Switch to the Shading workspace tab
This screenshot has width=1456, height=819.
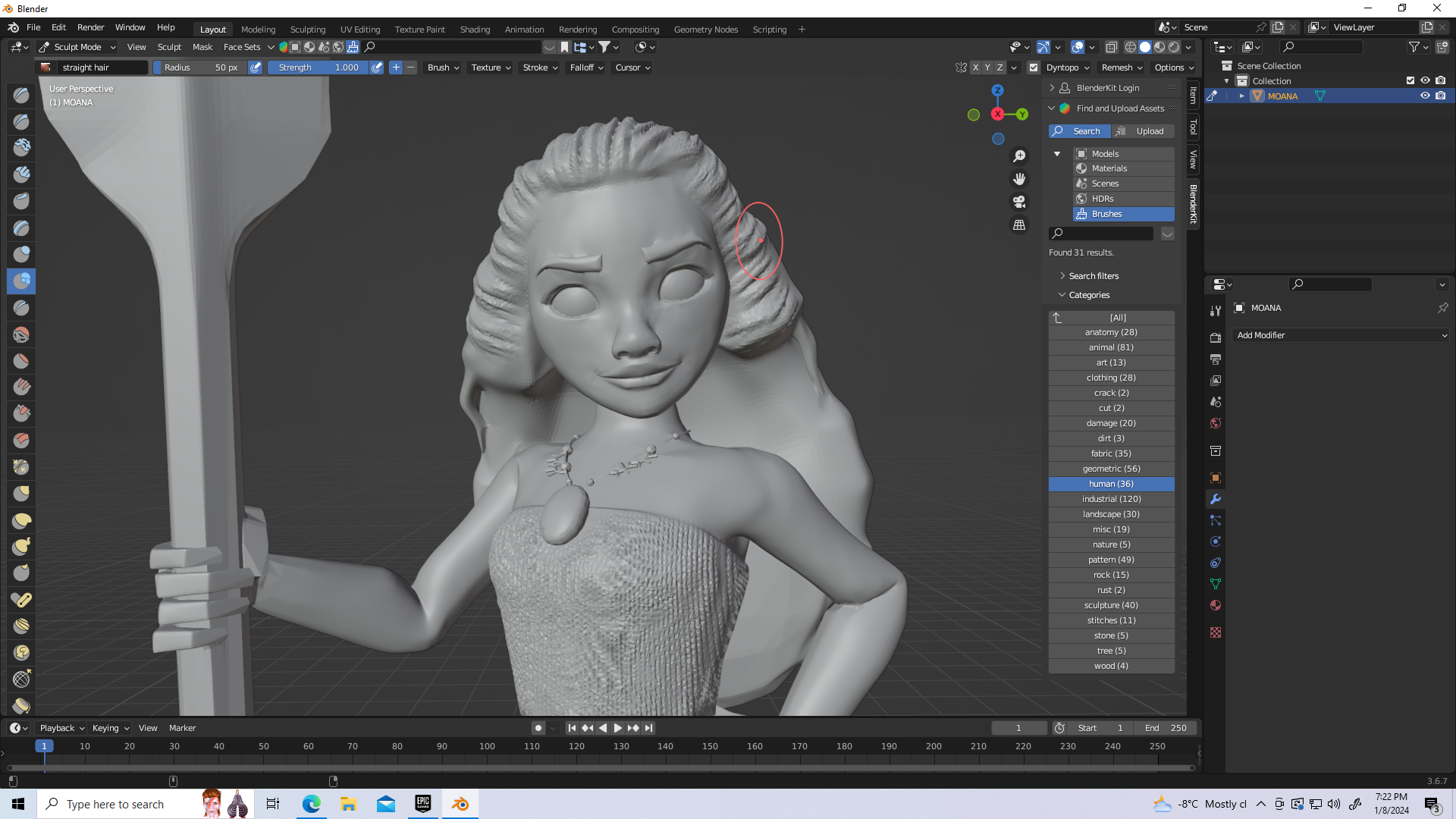coord(475,30)
